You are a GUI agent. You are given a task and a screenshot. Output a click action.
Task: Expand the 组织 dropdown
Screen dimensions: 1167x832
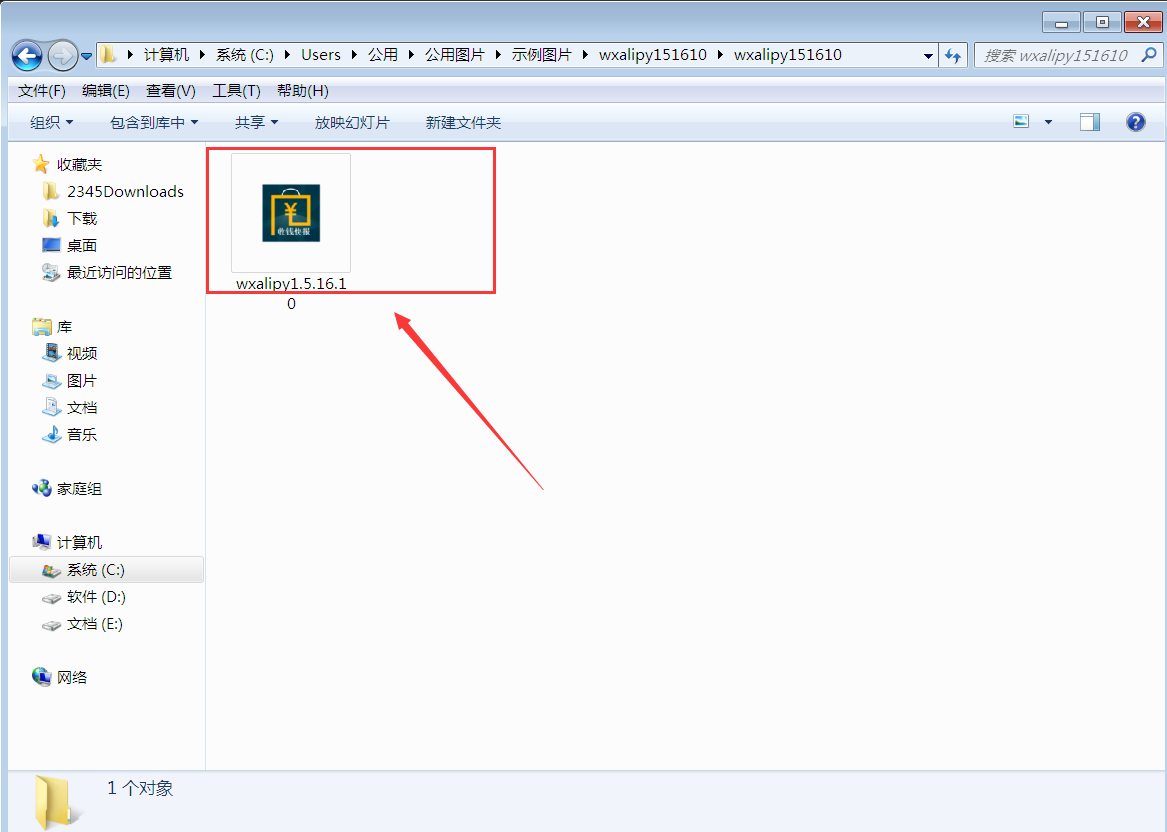coord(51,122)
